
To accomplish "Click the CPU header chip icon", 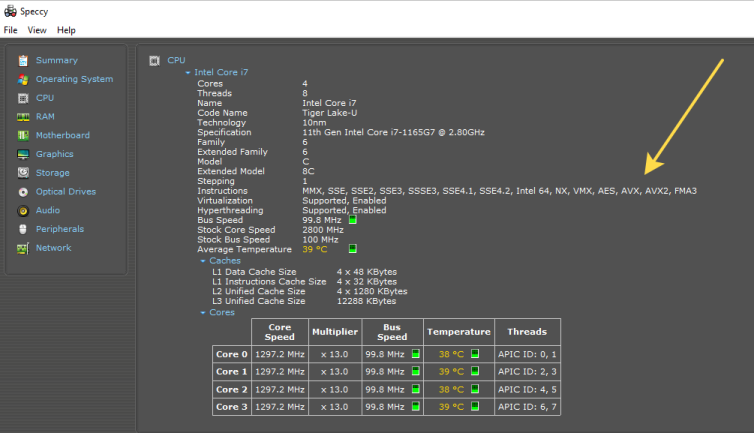I will point(154,61).
